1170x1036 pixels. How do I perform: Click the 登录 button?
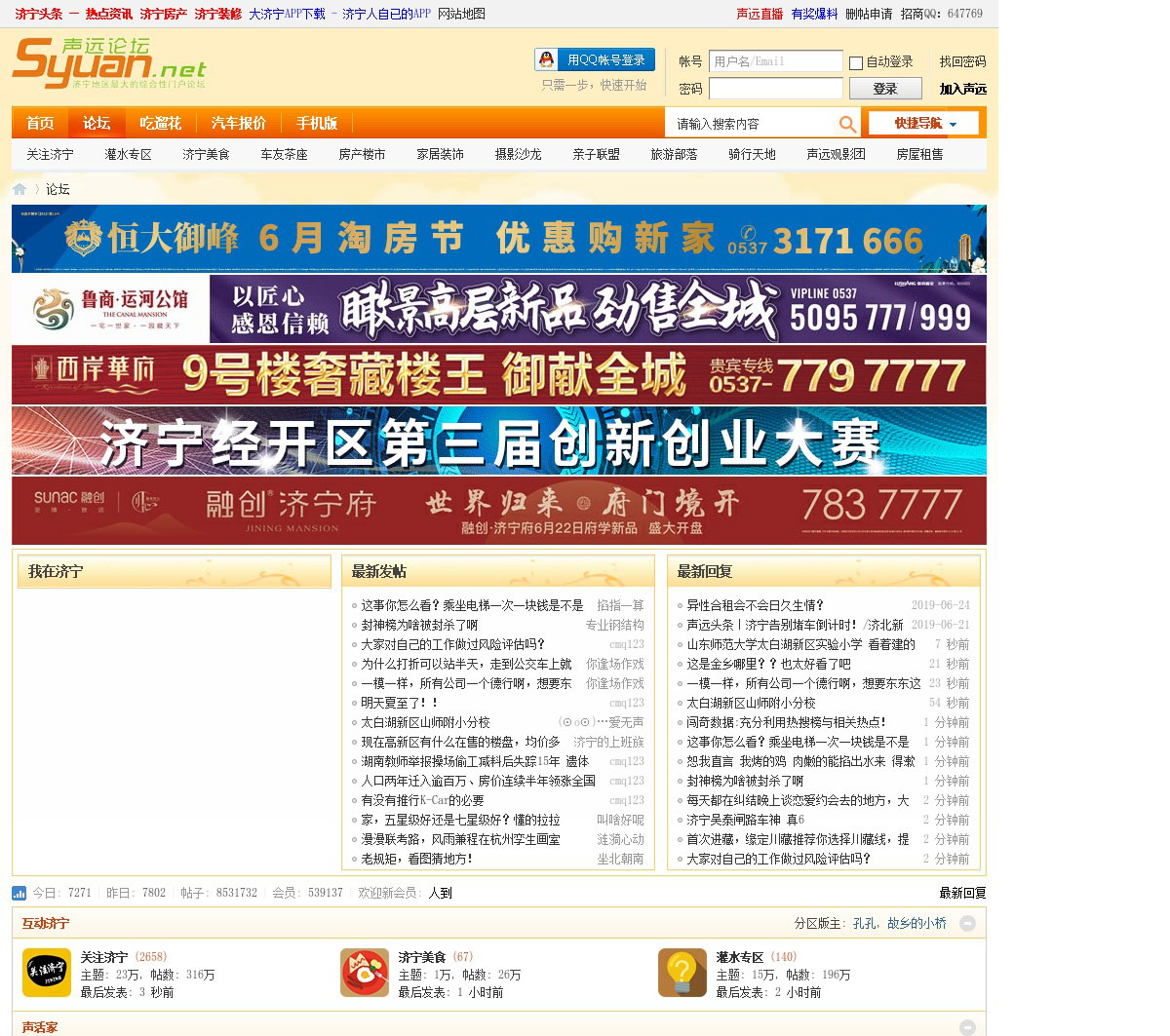[885, 89]
